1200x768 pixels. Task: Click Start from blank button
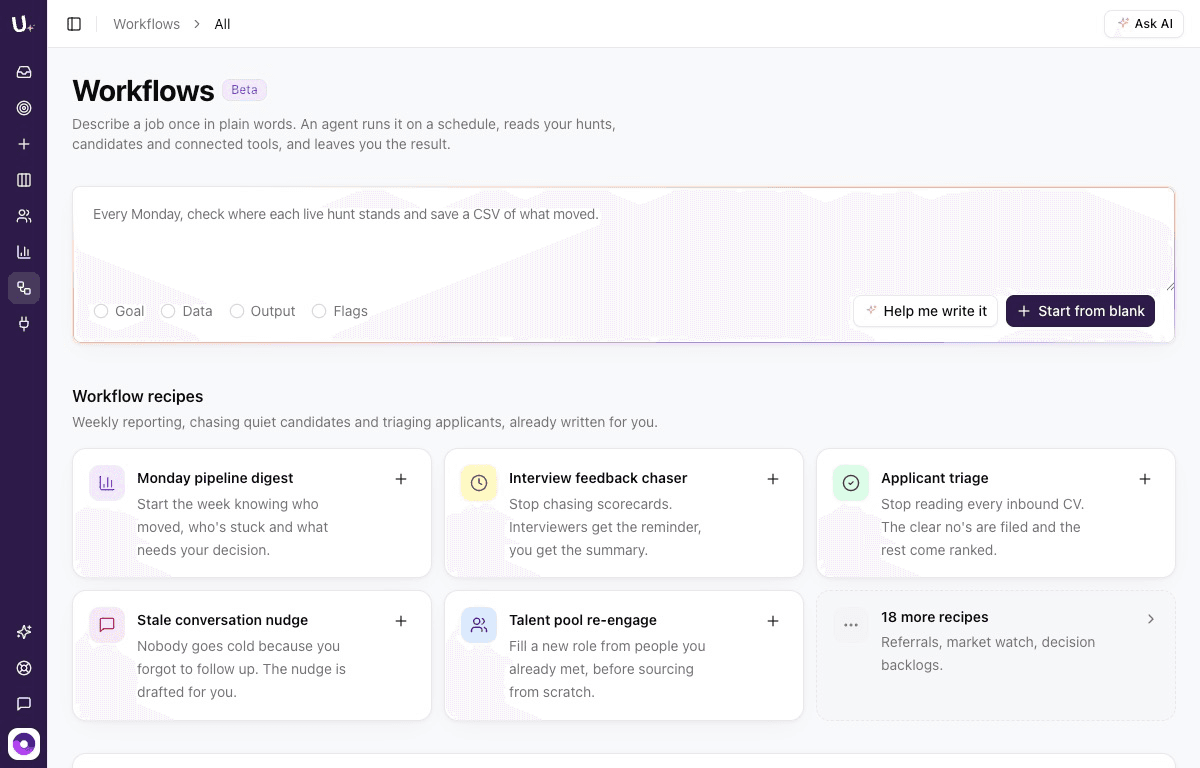[x=1080, y=311]
